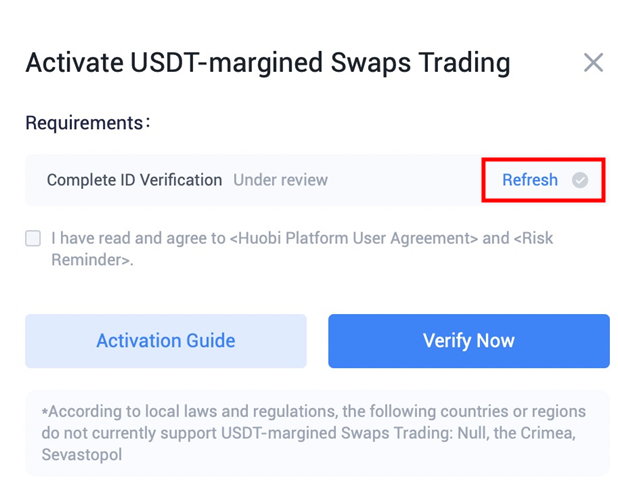Click the ID verification requirement row background

click(x=316, y=180)
